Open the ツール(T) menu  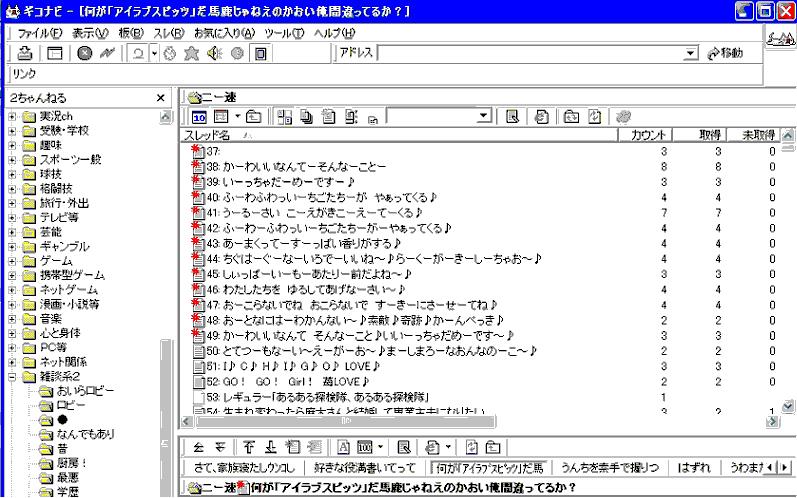click(x=284, y=33)
